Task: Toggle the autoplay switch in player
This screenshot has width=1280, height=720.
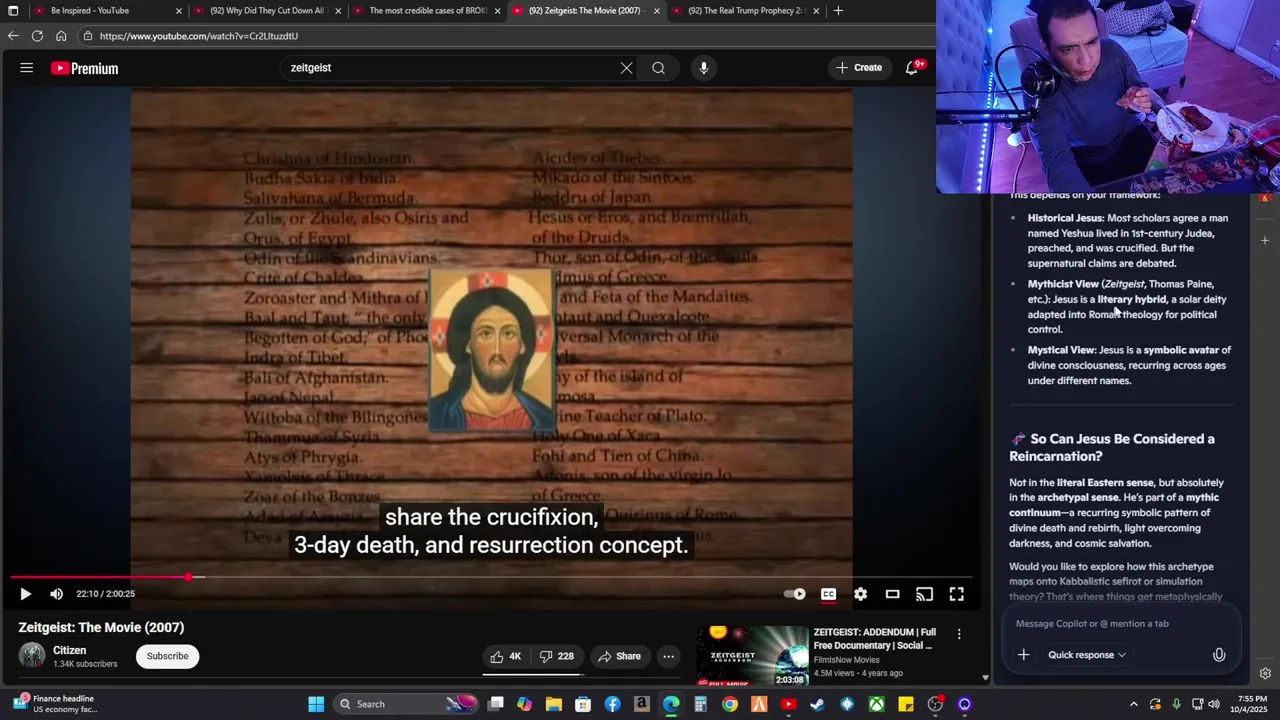Action: click(x=794, y=594)
